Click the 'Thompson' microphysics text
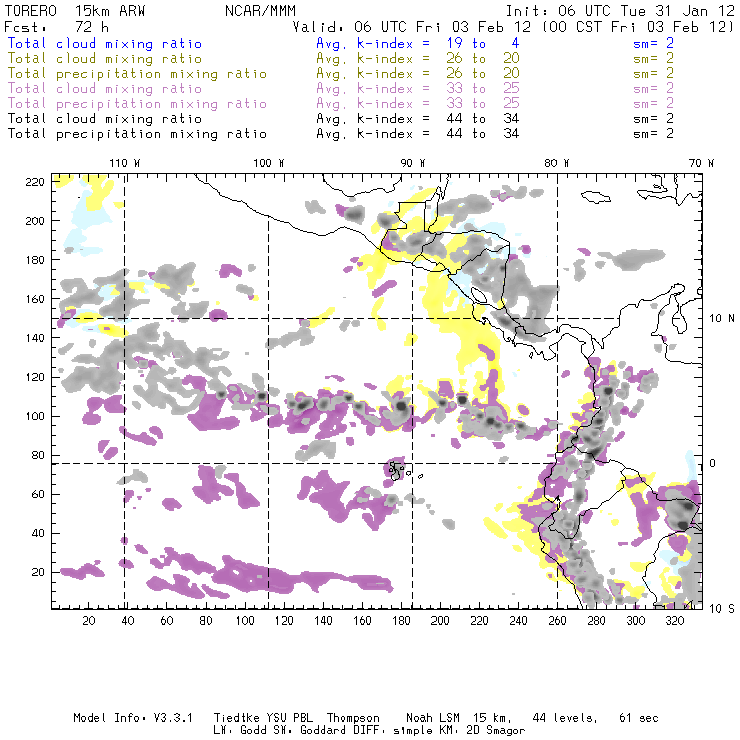The image size is (740, 740). (x=353, y=718)
